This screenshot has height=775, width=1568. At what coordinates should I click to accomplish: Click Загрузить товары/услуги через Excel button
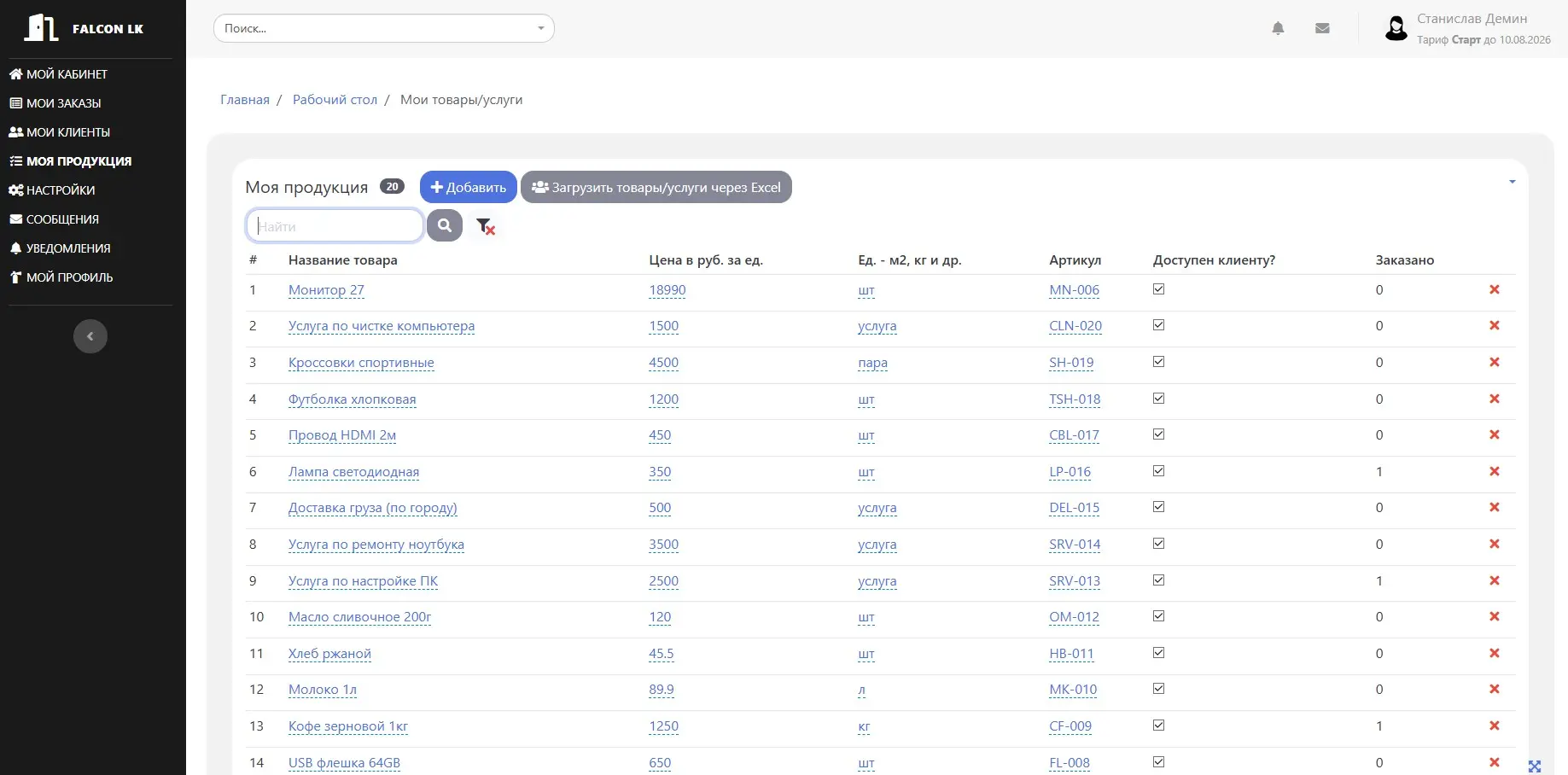tap(656, 187)
